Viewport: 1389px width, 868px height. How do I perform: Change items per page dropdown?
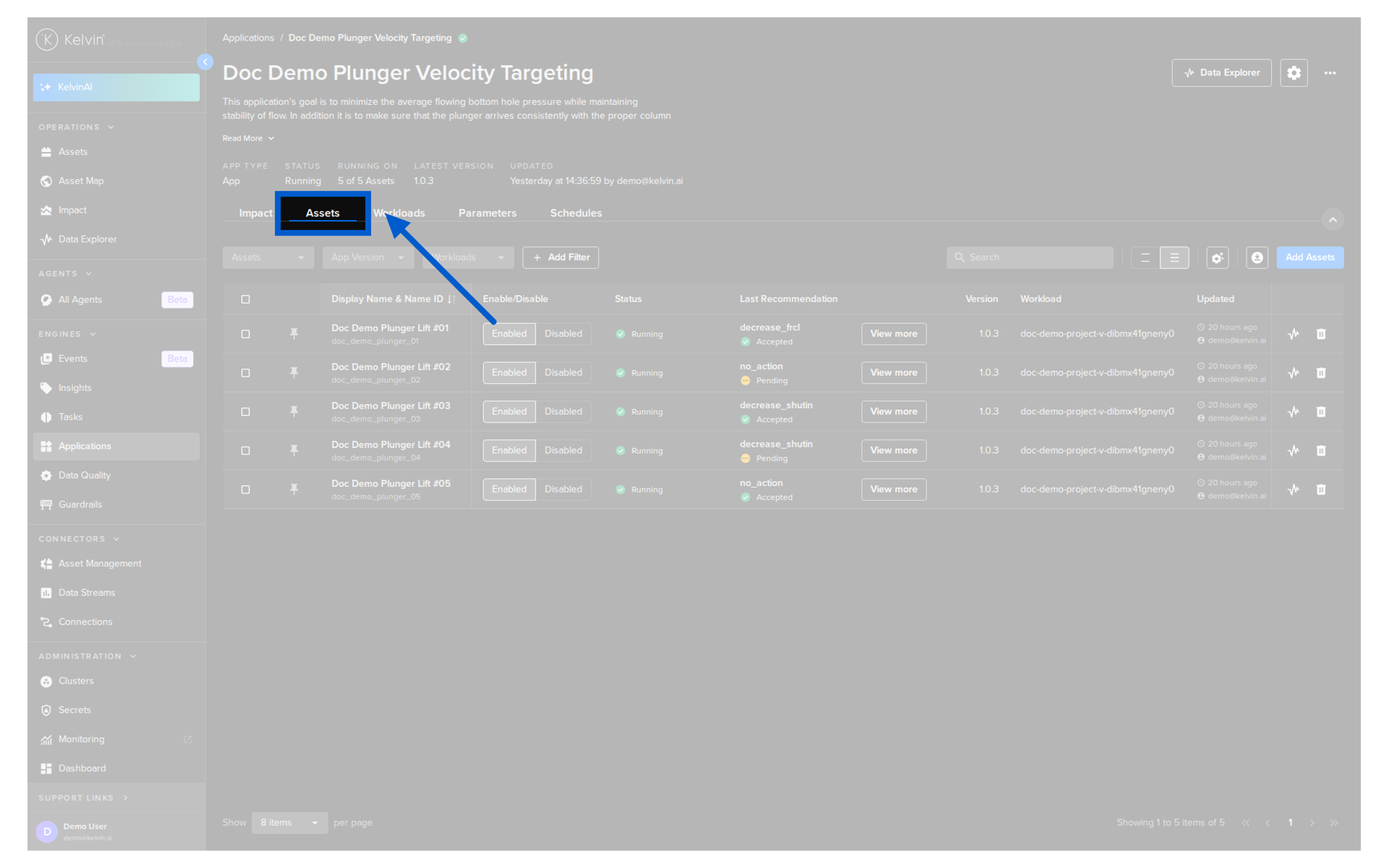[x=289, y=823]
